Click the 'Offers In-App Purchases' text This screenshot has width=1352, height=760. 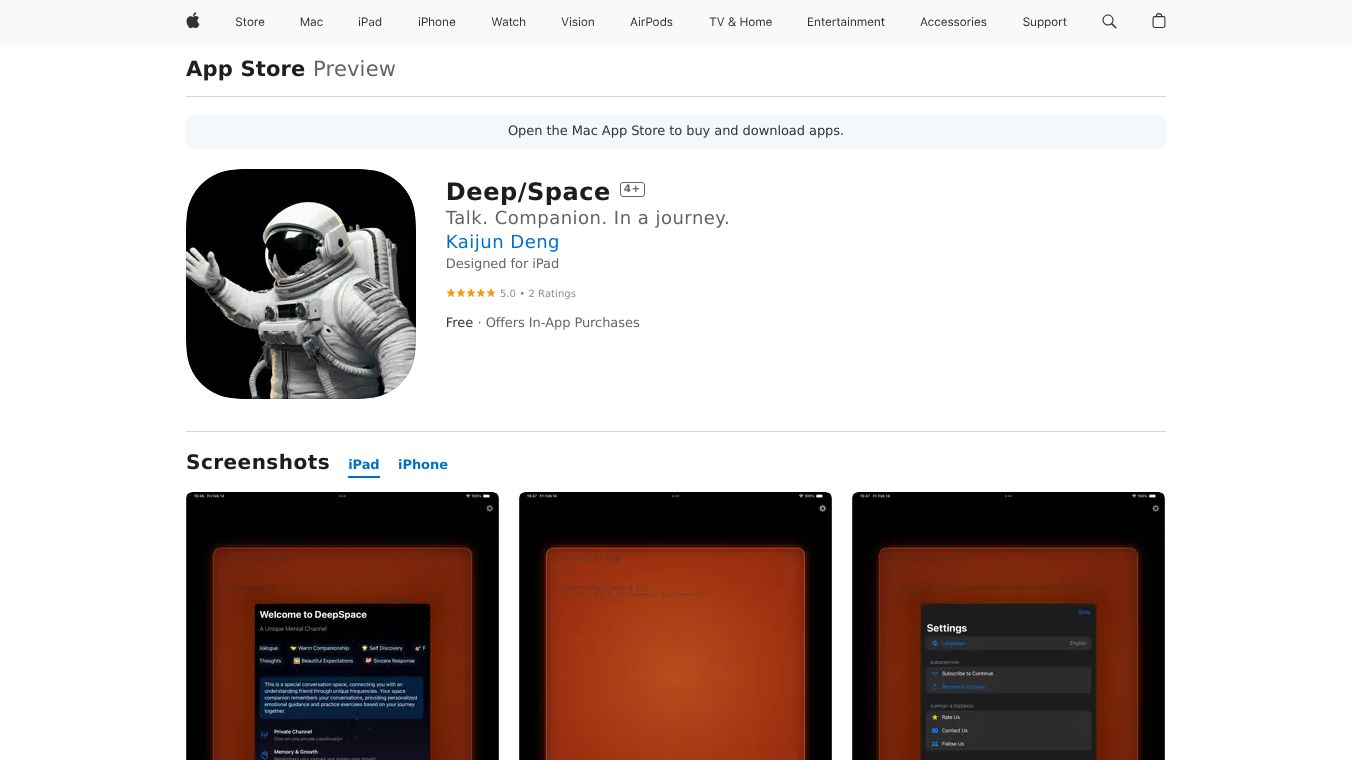pyautogui.click(x=562, y=323)
